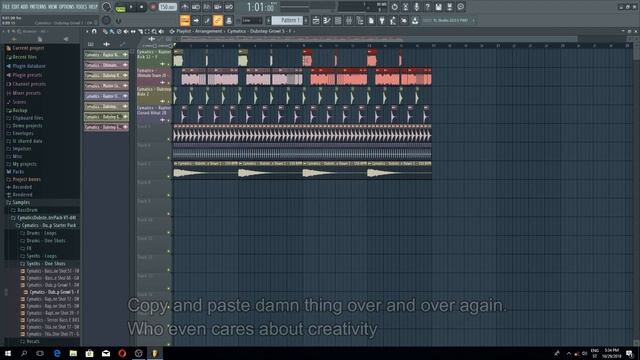
Task: Select the playlist zoom tool
Action: (x=154, y=31)
